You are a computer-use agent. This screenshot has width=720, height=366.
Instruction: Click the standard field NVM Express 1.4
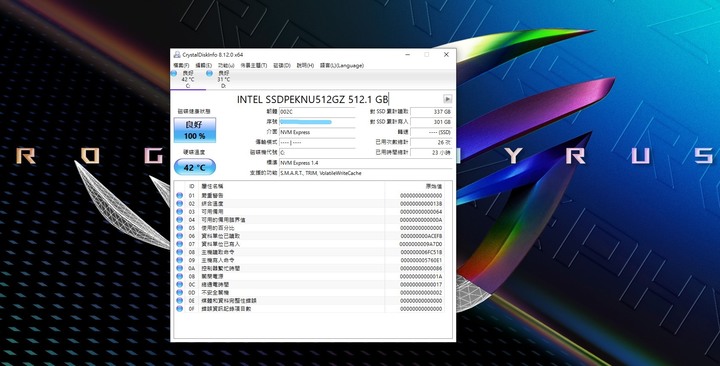[x=366, y=163]
